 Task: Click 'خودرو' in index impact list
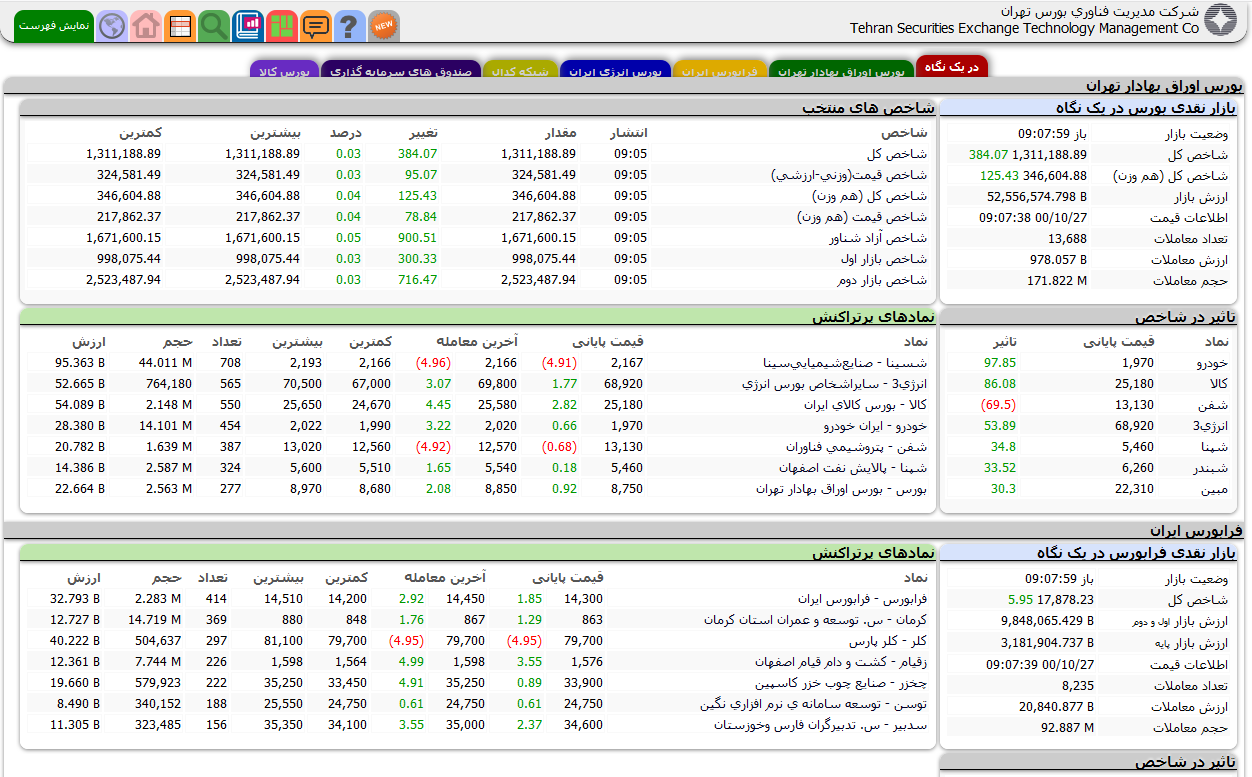tap(1212, 363)
